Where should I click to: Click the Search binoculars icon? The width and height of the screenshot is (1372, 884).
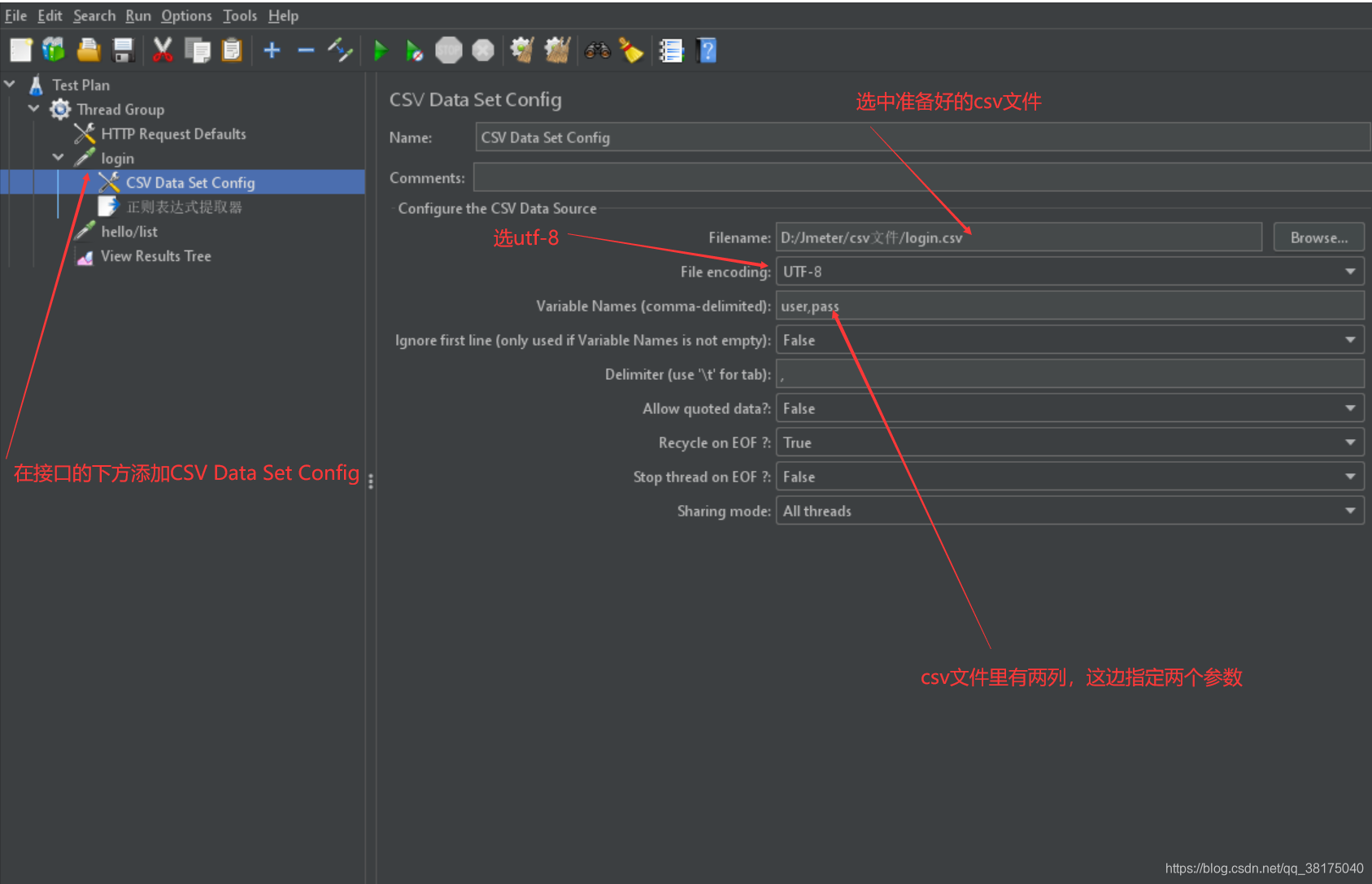598,50
